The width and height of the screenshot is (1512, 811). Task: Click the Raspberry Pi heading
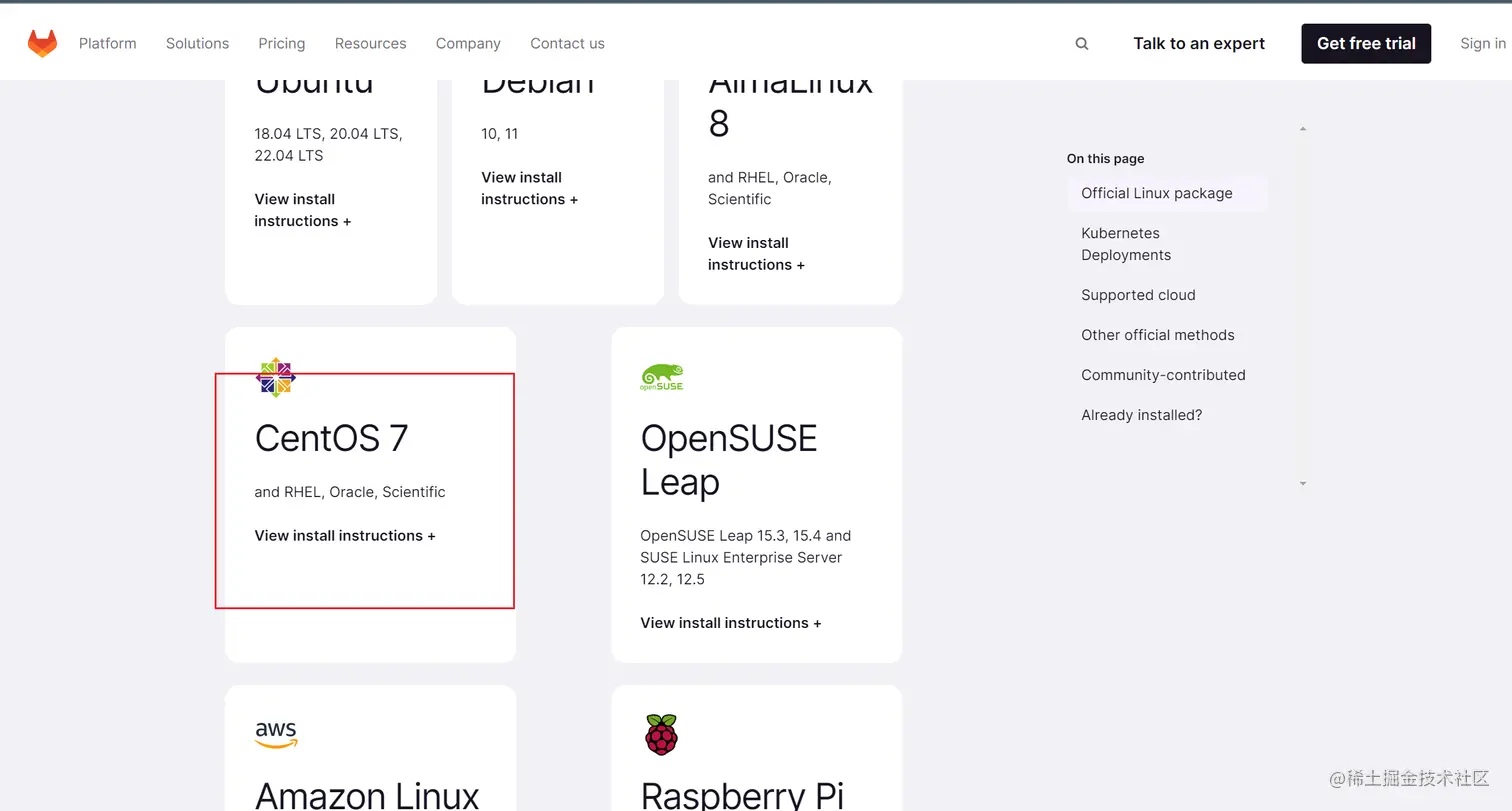[x=742, y=796]
